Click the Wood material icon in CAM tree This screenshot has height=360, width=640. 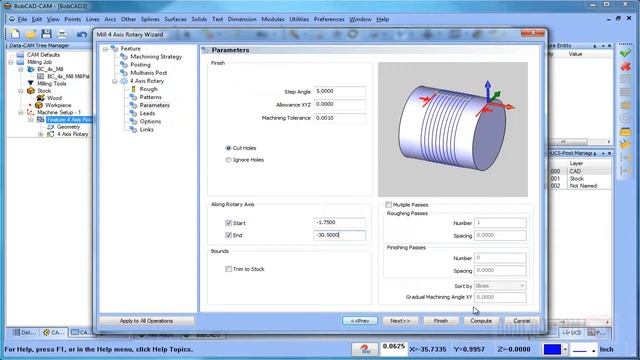pos(40,98)
